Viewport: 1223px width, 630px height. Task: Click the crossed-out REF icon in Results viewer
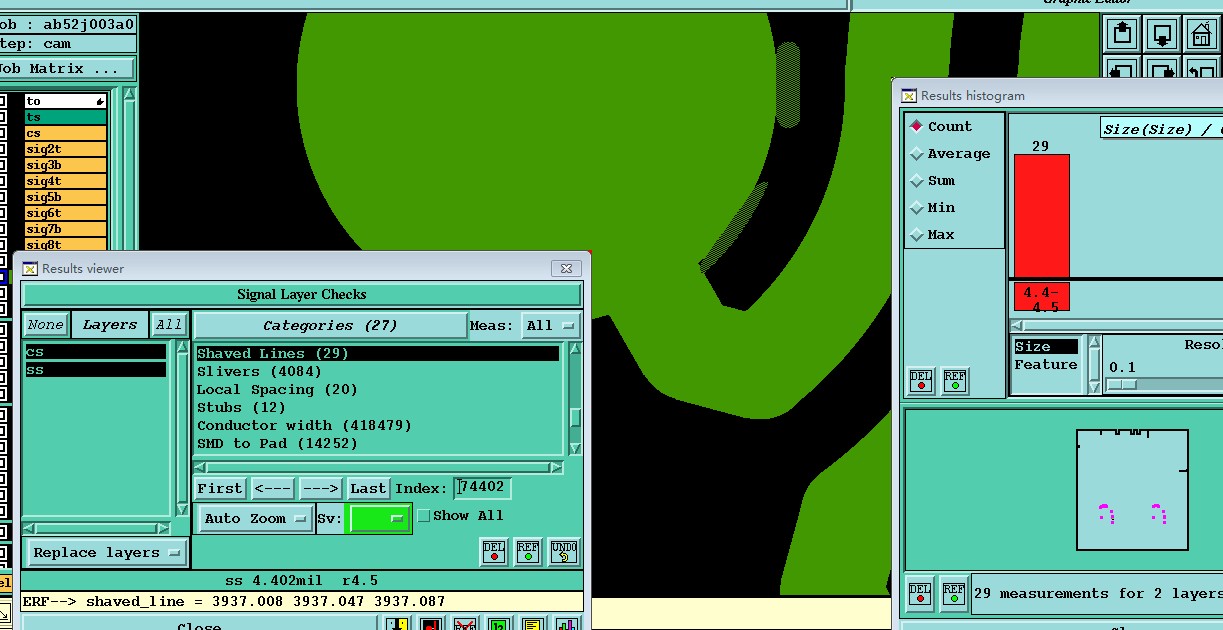coord(465,624)
